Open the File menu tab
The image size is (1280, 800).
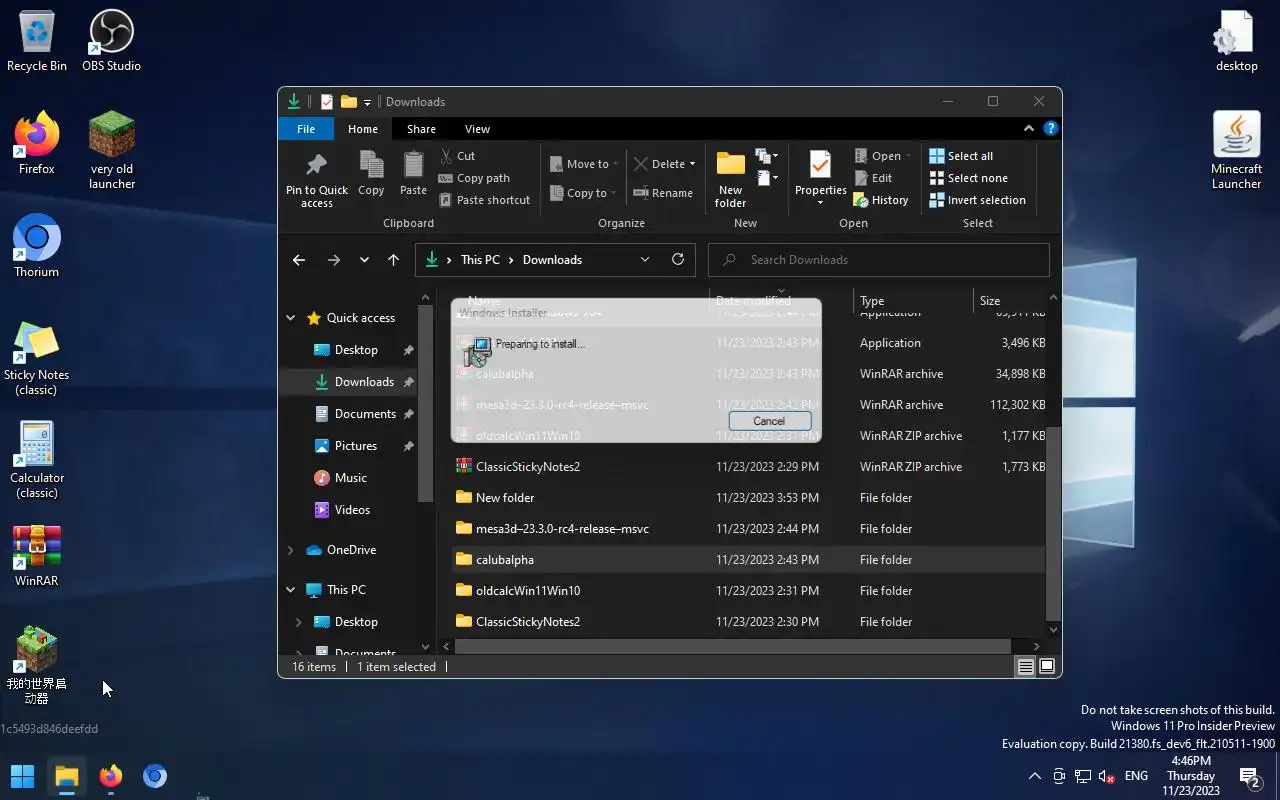click(306, 129)
